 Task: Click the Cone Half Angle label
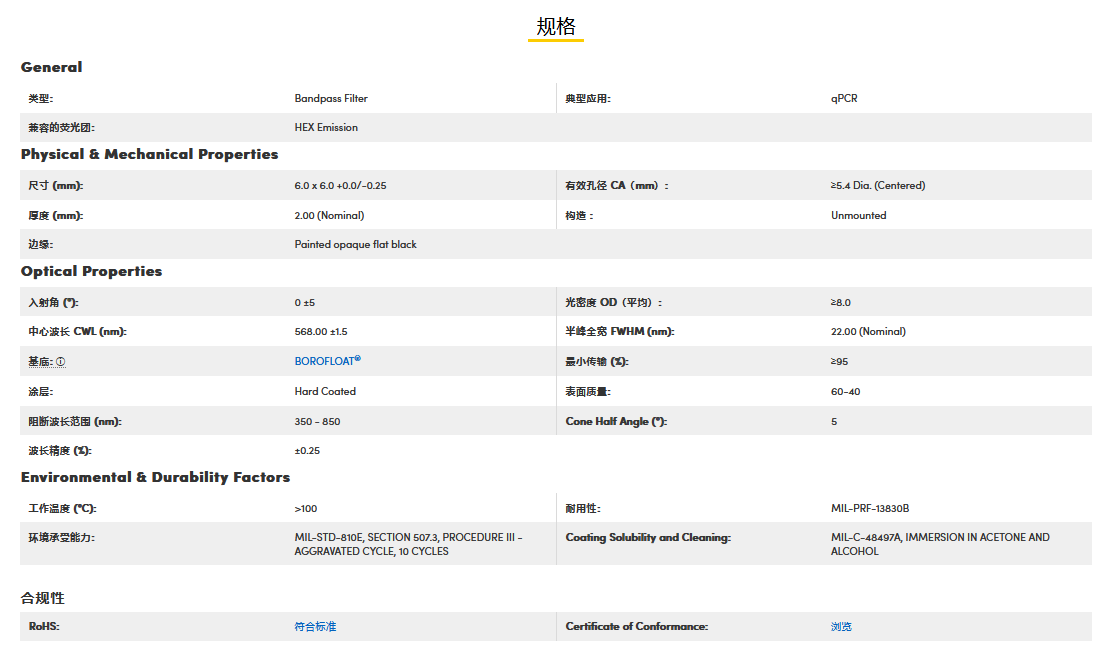[616, 421]
